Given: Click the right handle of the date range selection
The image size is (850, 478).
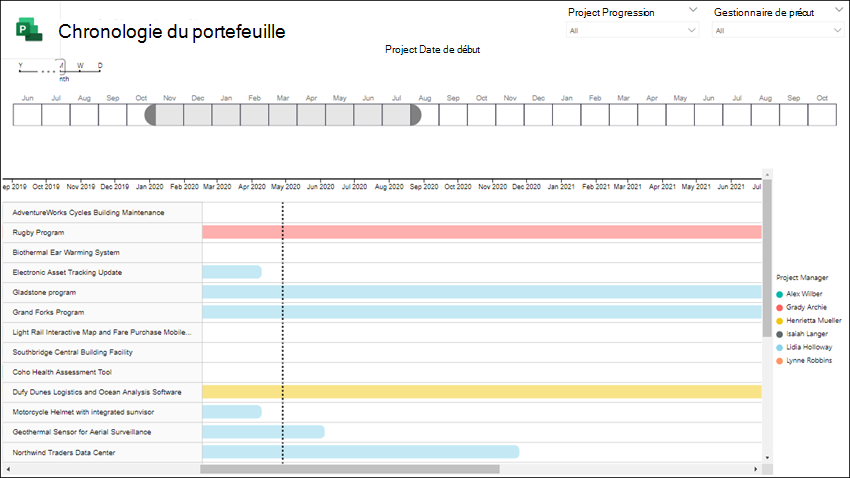Looking at the screenshot, I should [415, 115].
